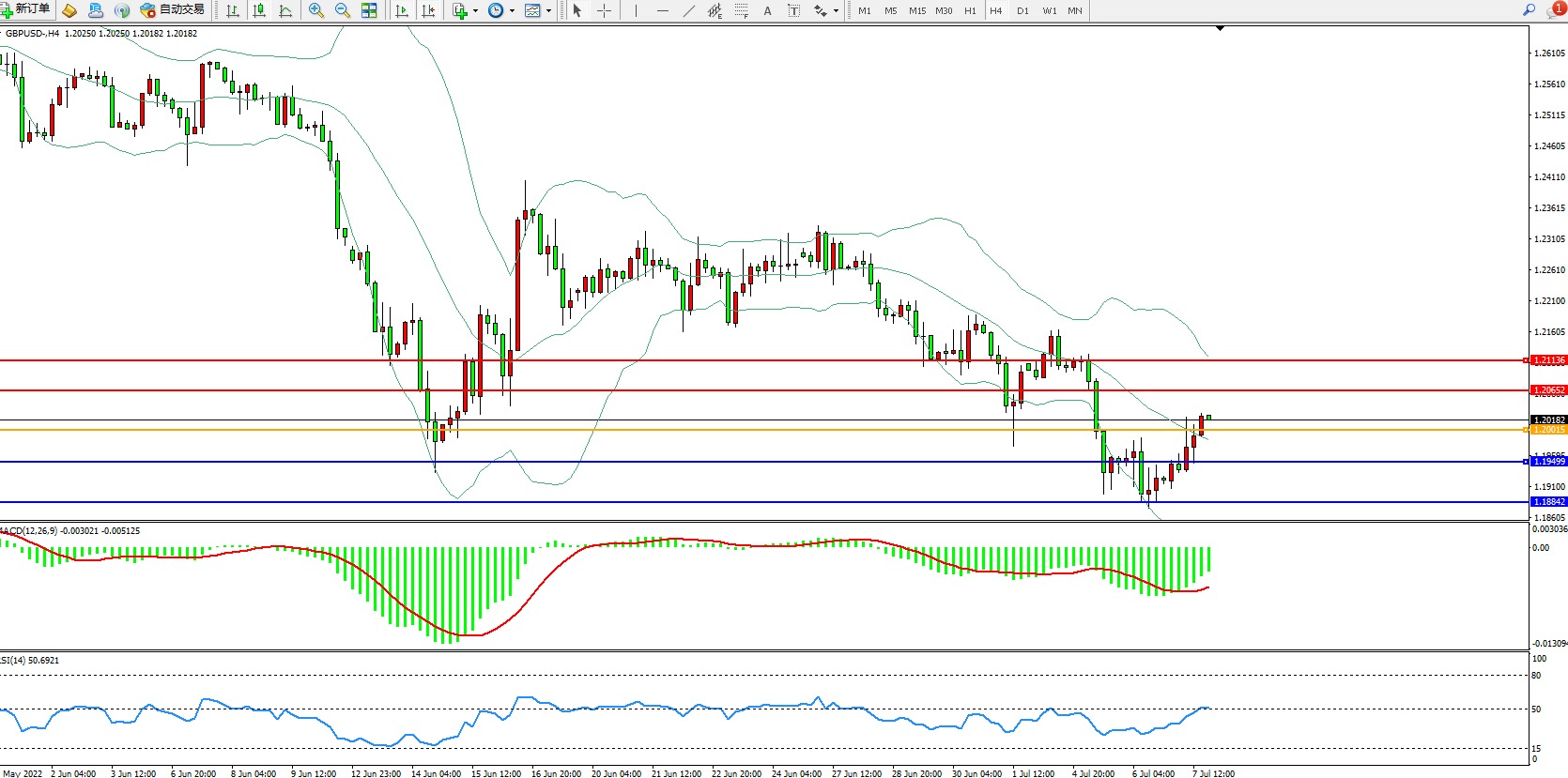Switch chart to candlestick display
The image size is (1568, 778).
coord(259,10)
